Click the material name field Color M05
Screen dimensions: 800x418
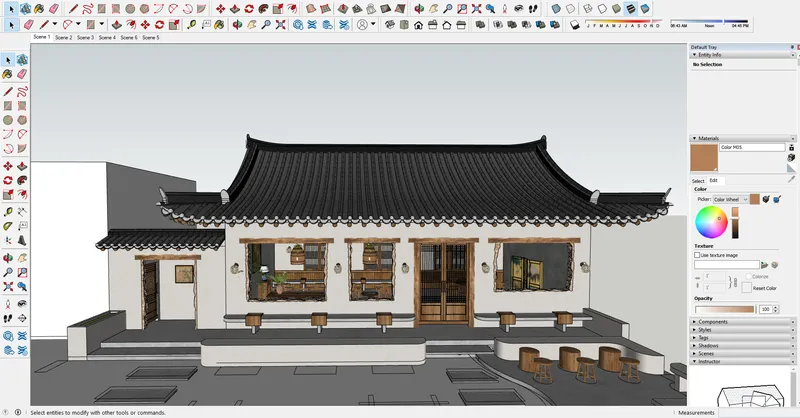752,147
